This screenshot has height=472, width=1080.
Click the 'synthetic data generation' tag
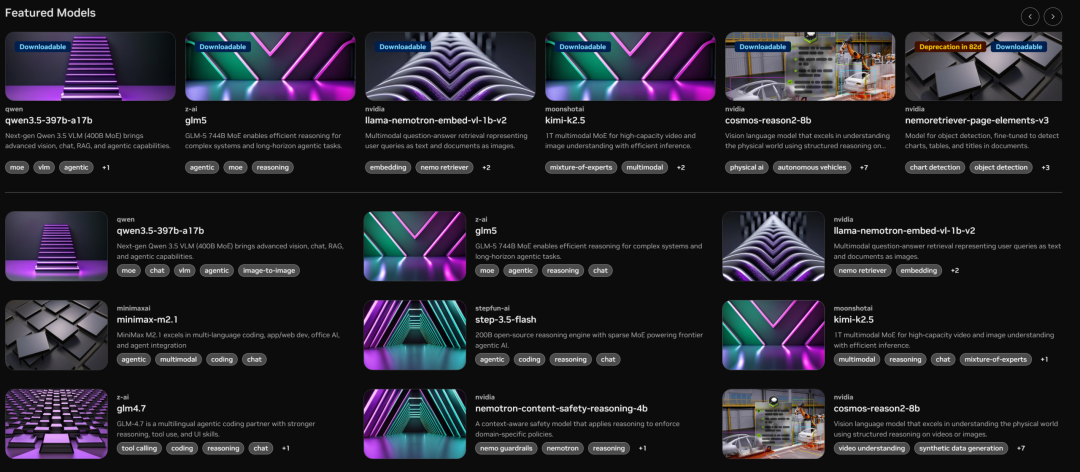[960, 448]
